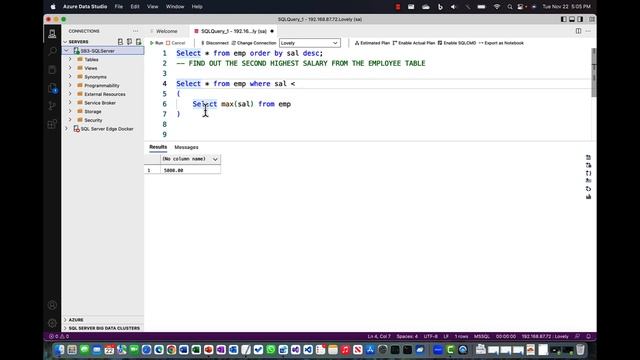Click UTF-8 encoding in status bar
The image size is (640, 360).
point(430,336)
